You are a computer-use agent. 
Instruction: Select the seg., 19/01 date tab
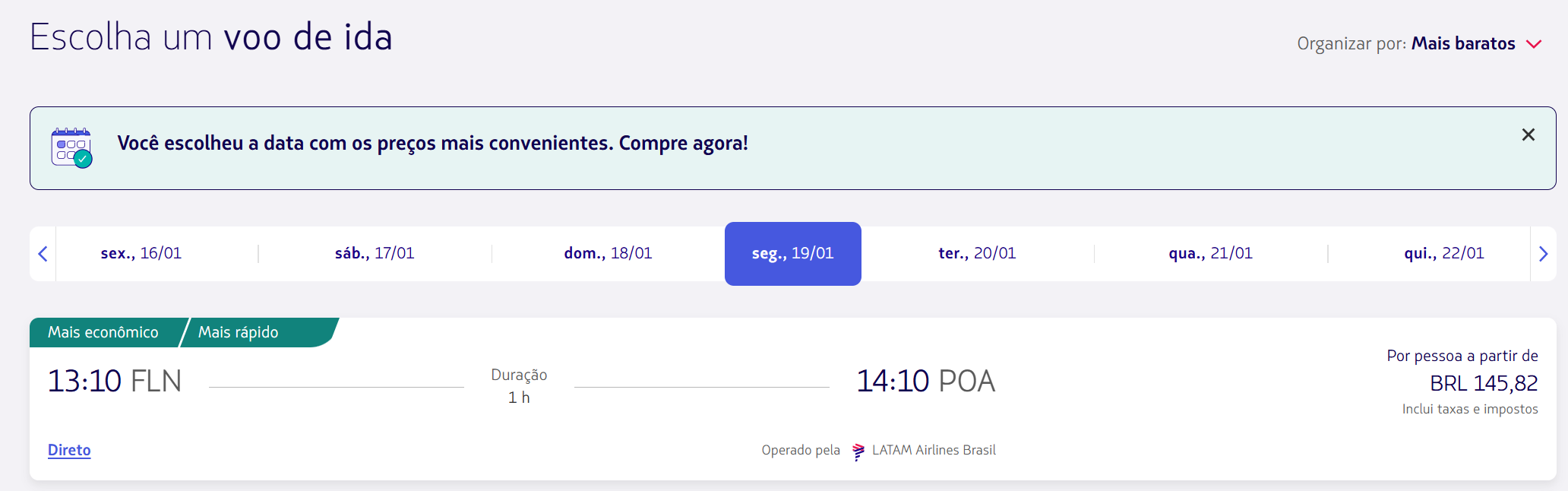pyautogui.click(x=793, y=254)
